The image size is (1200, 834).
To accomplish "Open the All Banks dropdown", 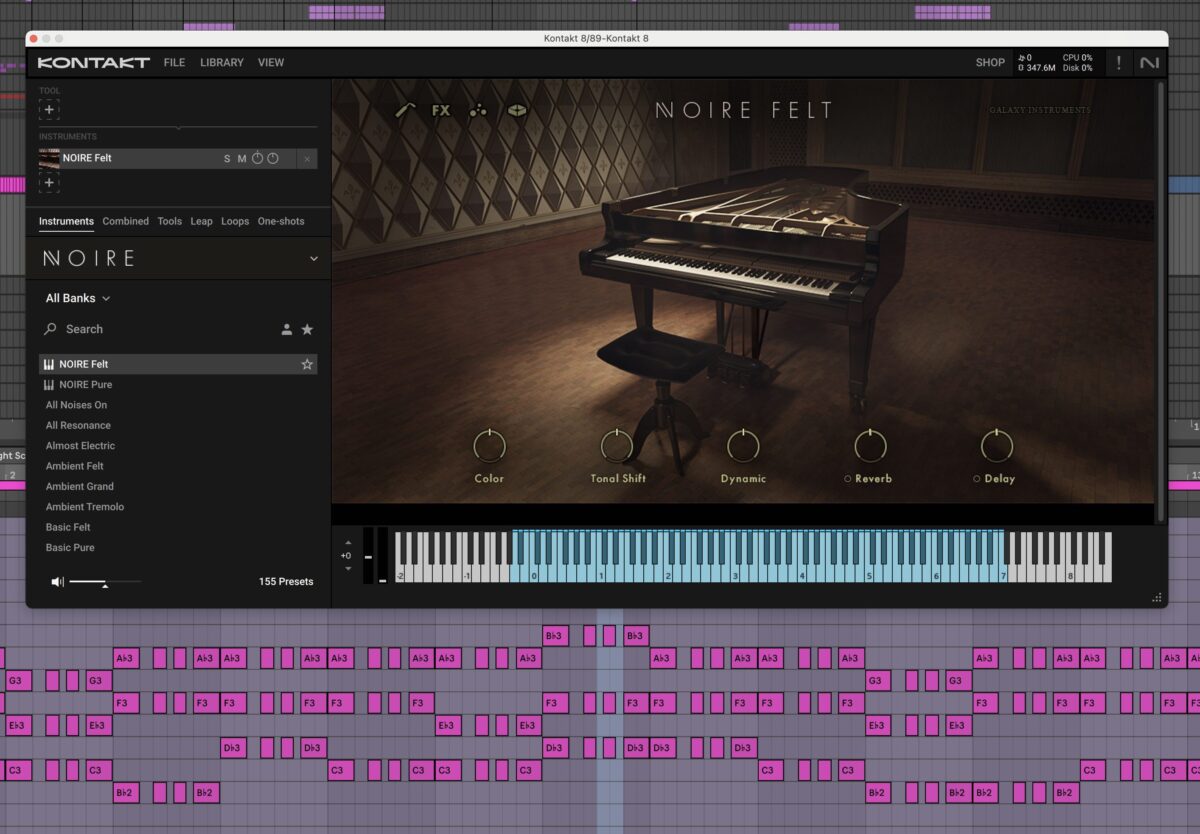I will coord(78,298).
